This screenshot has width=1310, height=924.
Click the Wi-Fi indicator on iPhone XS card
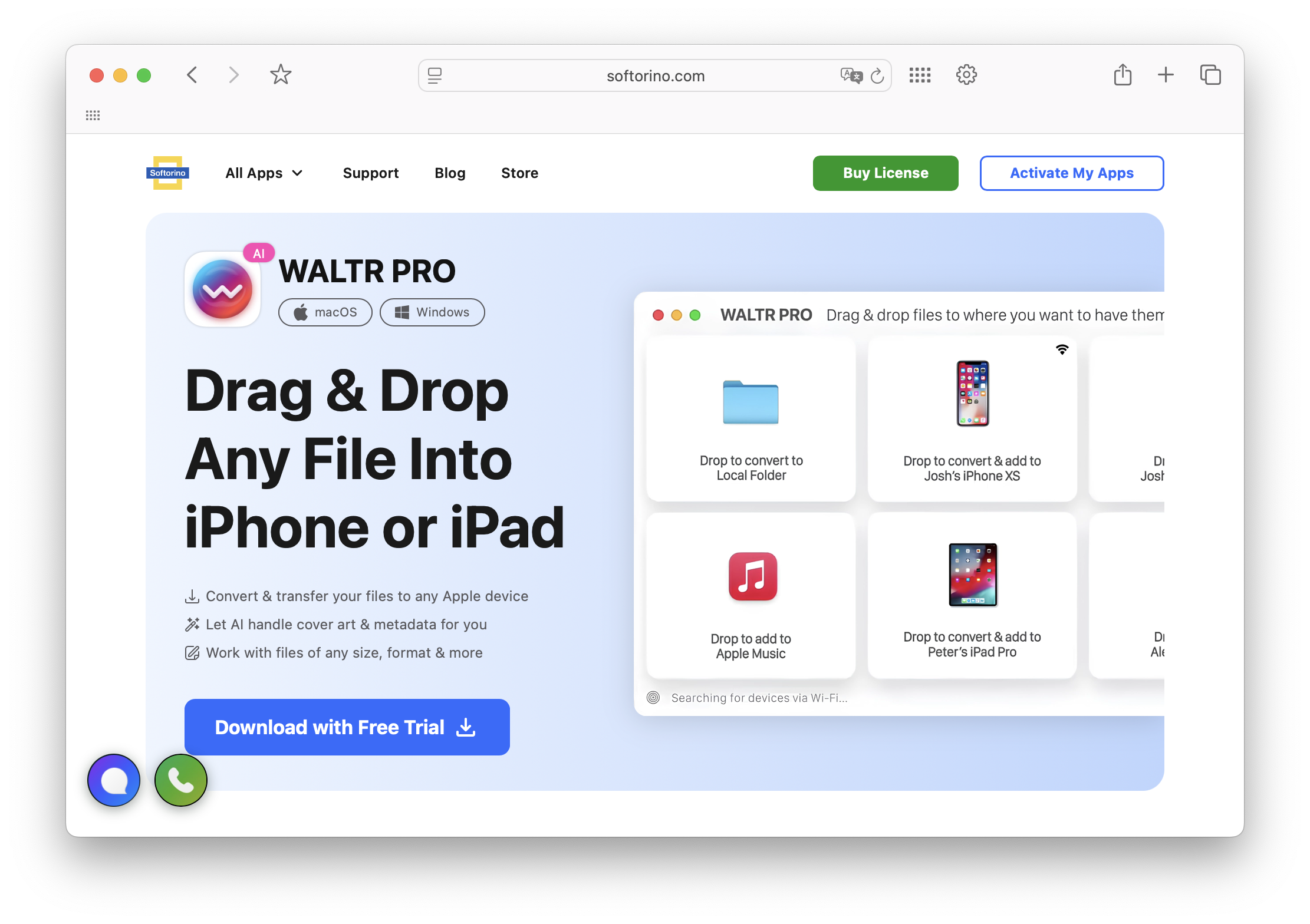coord(1062,349)
